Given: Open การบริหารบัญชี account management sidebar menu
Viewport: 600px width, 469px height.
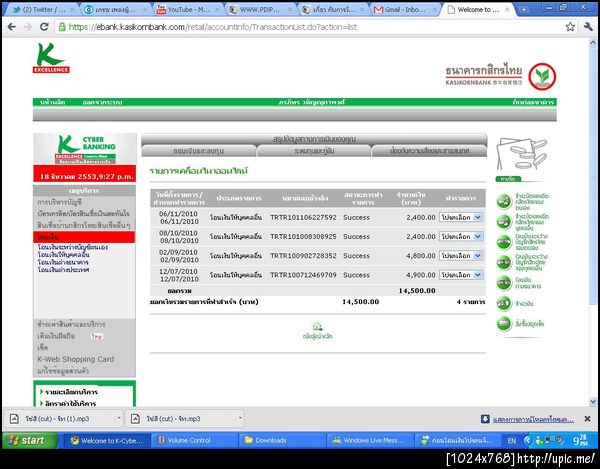Looking at the screenshot, I should point(59,202).
